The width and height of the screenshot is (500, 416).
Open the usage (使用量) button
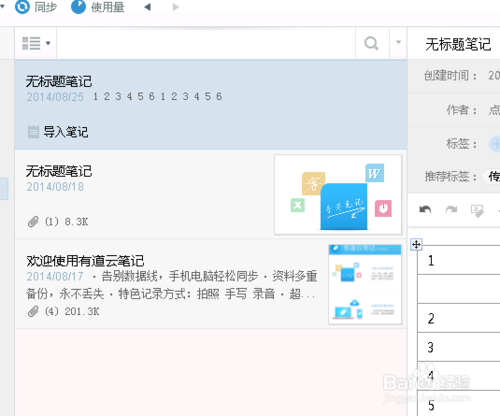tap(98, 7)
